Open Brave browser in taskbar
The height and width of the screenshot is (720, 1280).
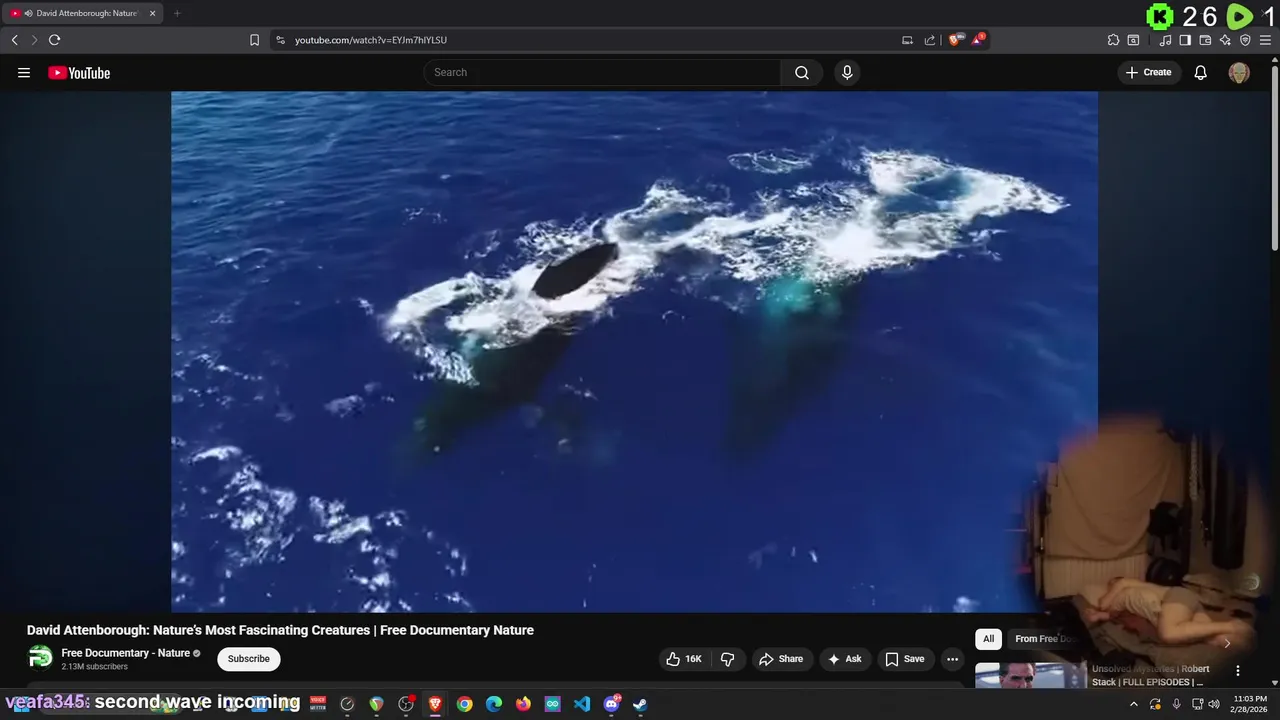[435, 704]
